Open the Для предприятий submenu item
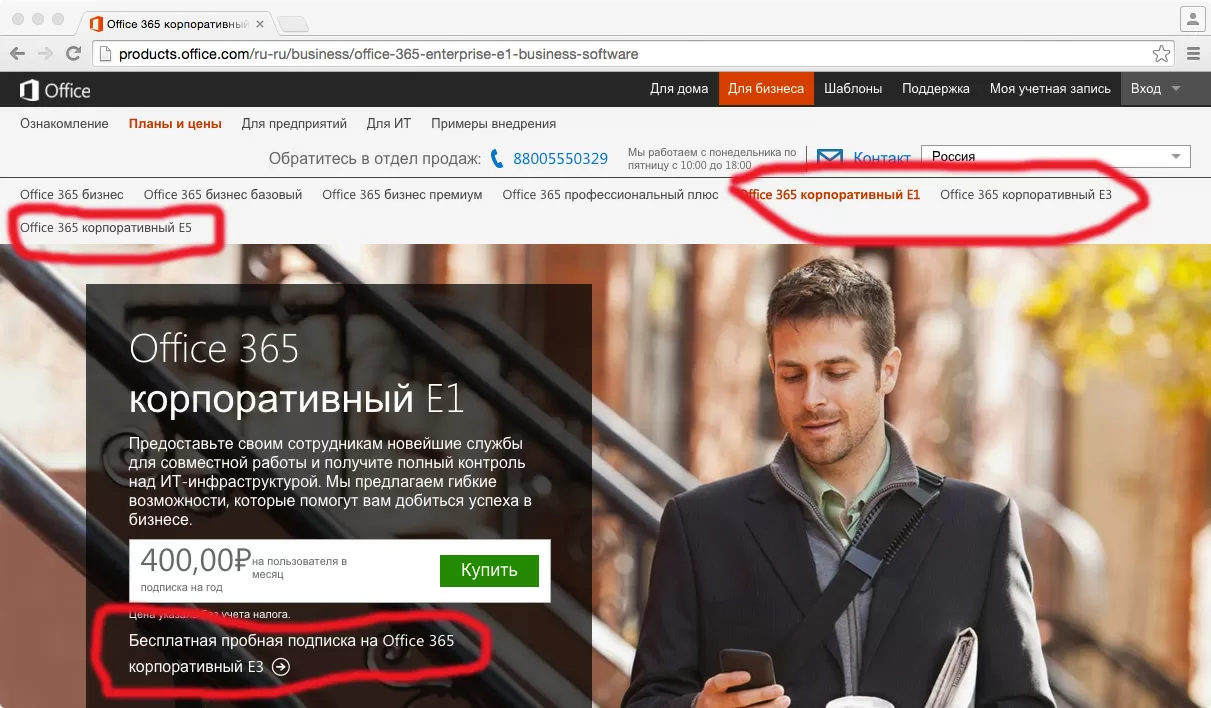The image size is (1211, 708). tap(294, 124)
